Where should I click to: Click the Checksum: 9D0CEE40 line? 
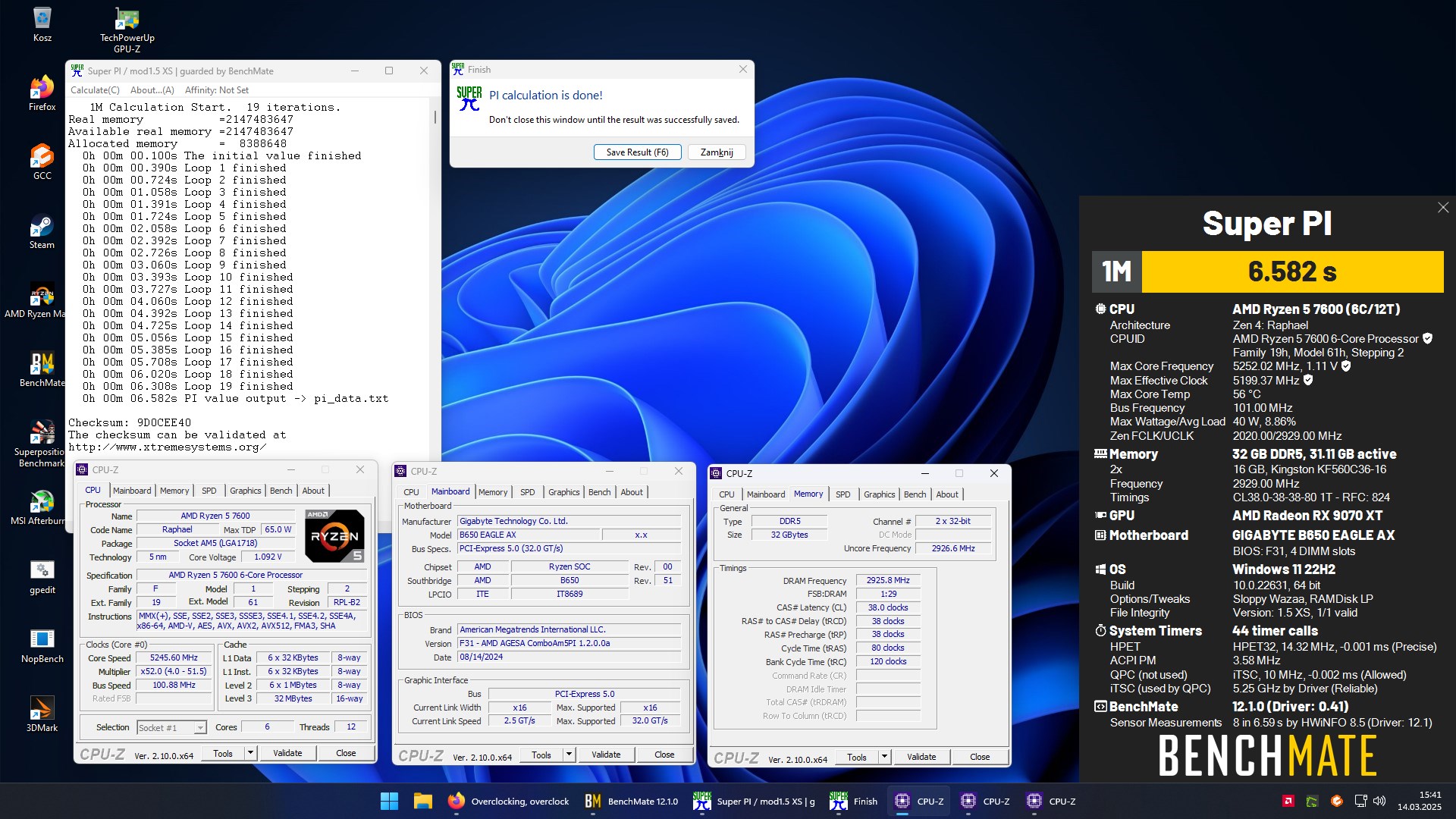(x=130, y=422)
